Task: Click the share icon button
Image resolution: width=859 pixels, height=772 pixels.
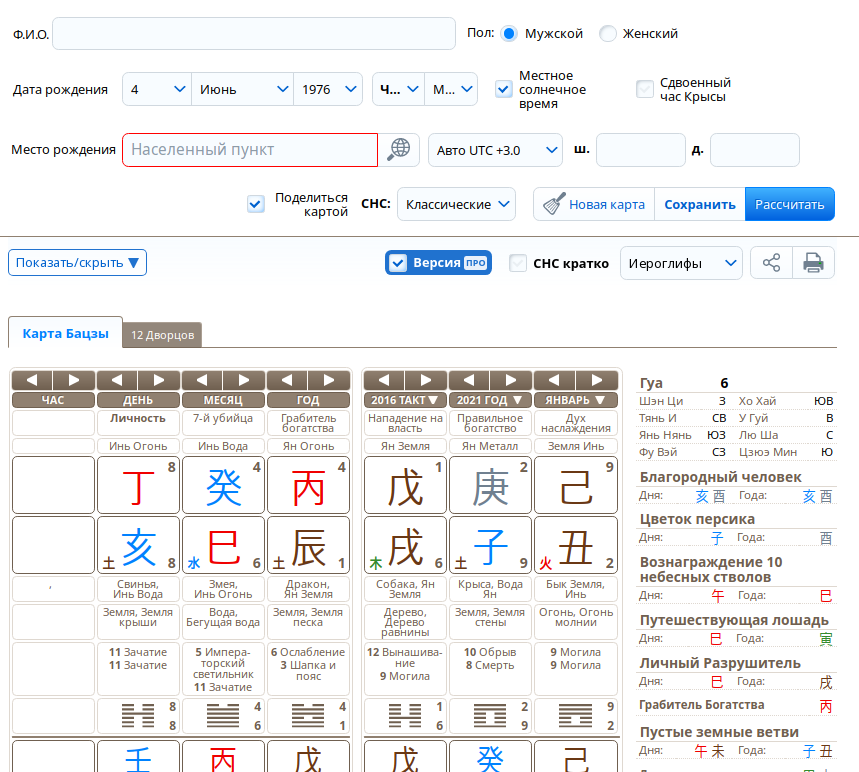Action: point(771,263)
